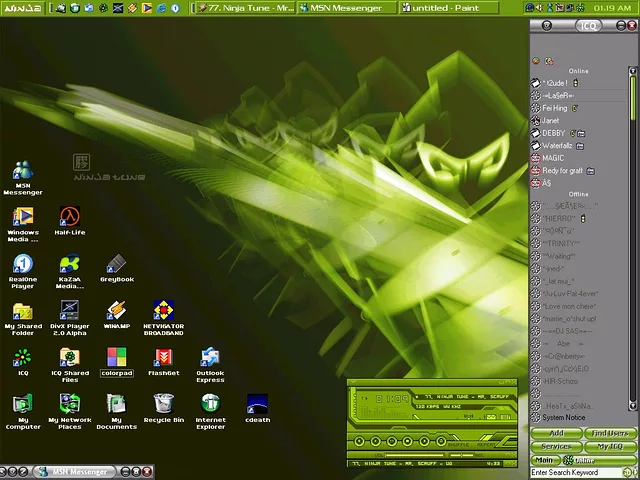The image size is (640, 480).
Task: Open the Netvigator Broadband icon
Action: point(164,318)
